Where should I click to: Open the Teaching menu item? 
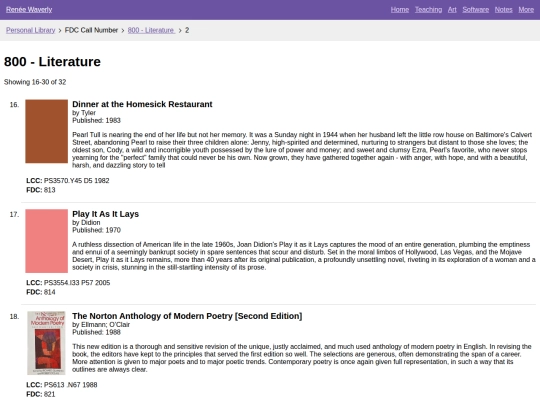click(x=428, y=10)
